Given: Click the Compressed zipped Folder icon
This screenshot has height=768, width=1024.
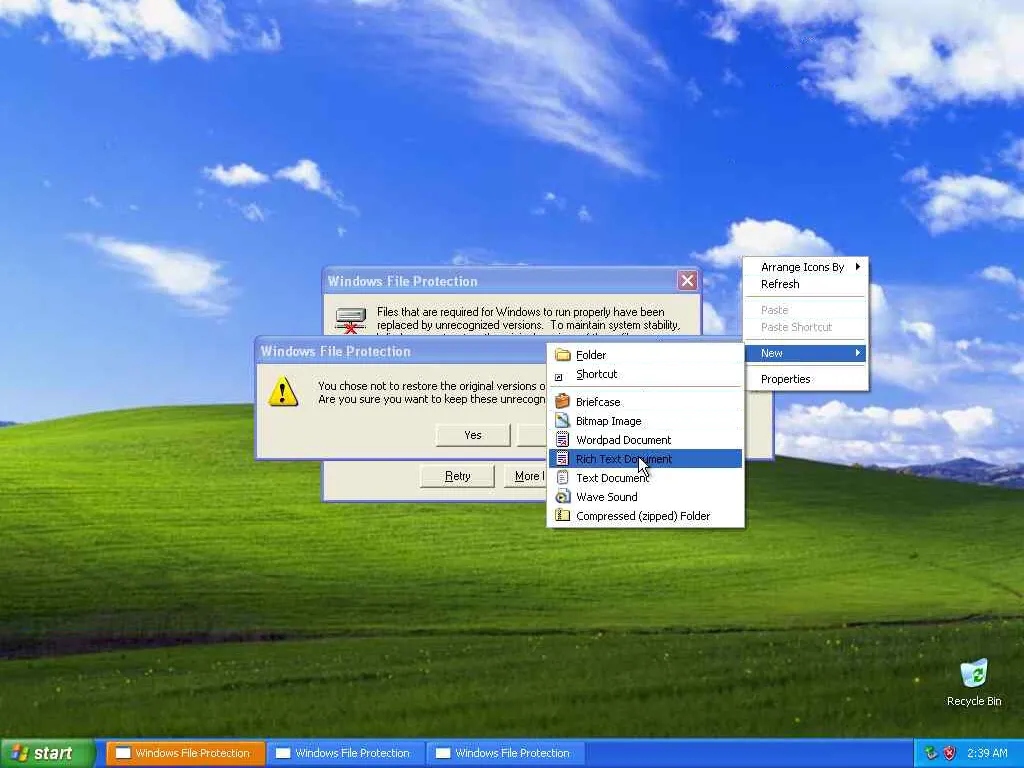Looking at the screenshot, I should click(562, 515).
